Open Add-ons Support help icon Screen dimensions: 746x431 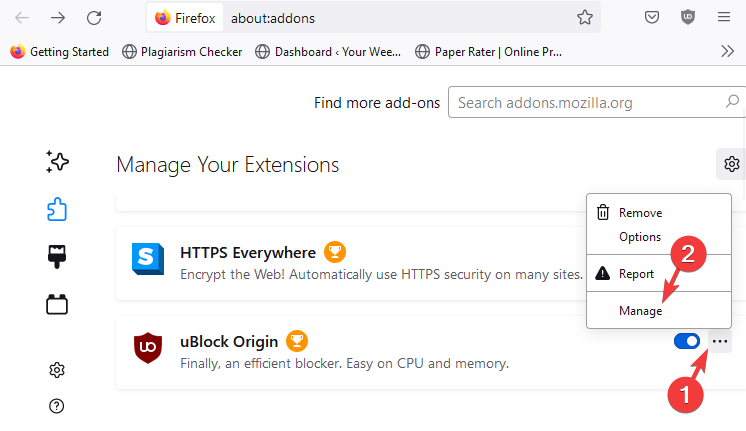click(57, 405)
